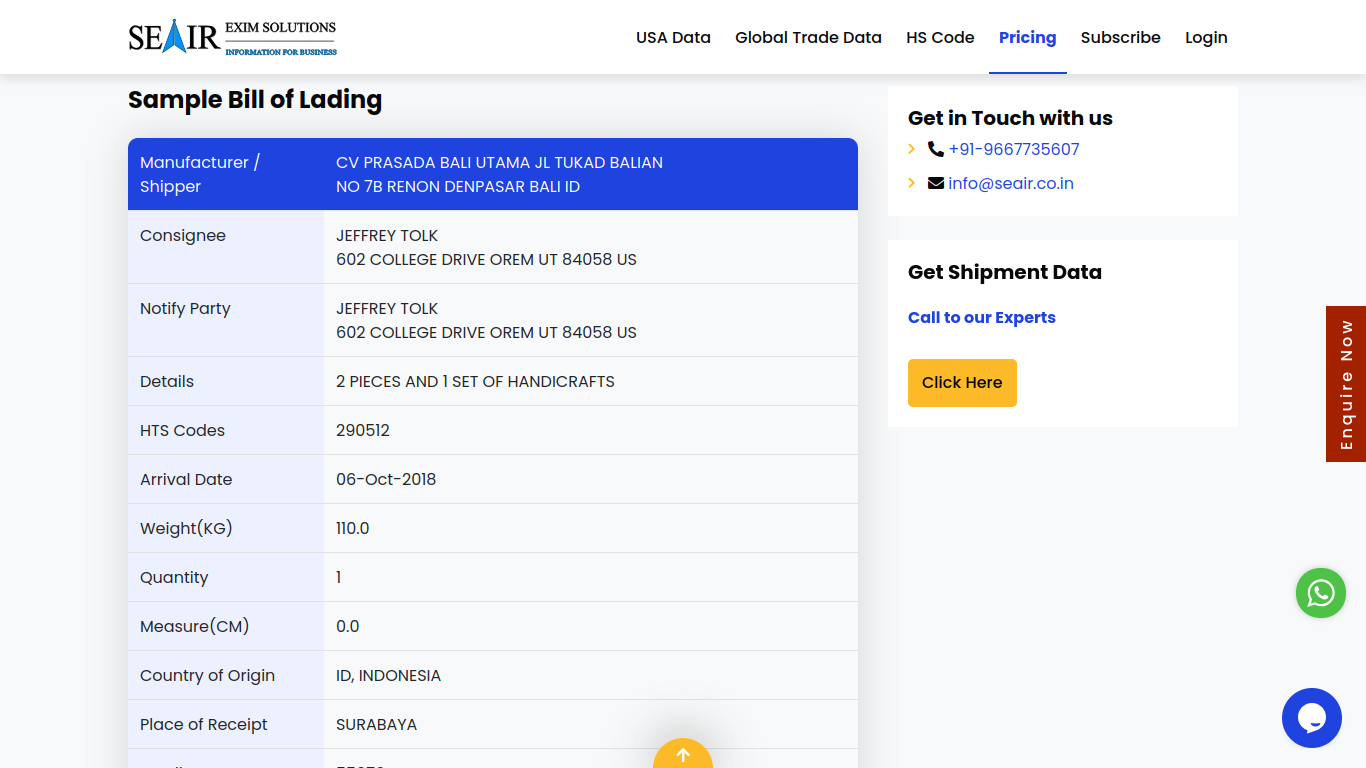The image size is (1366, 768).
Task: Select JEFFREY TOLK in the Consignee row
Action: coord(387,235)
